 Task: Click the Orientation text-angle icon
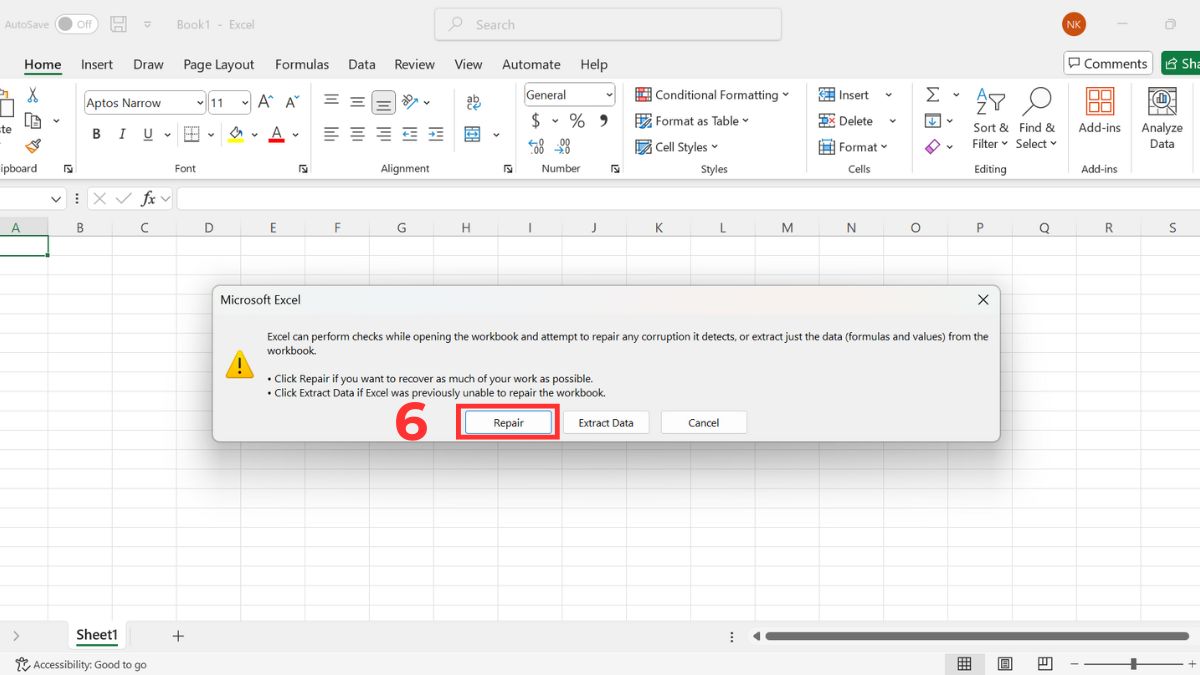tap(409, 102)
